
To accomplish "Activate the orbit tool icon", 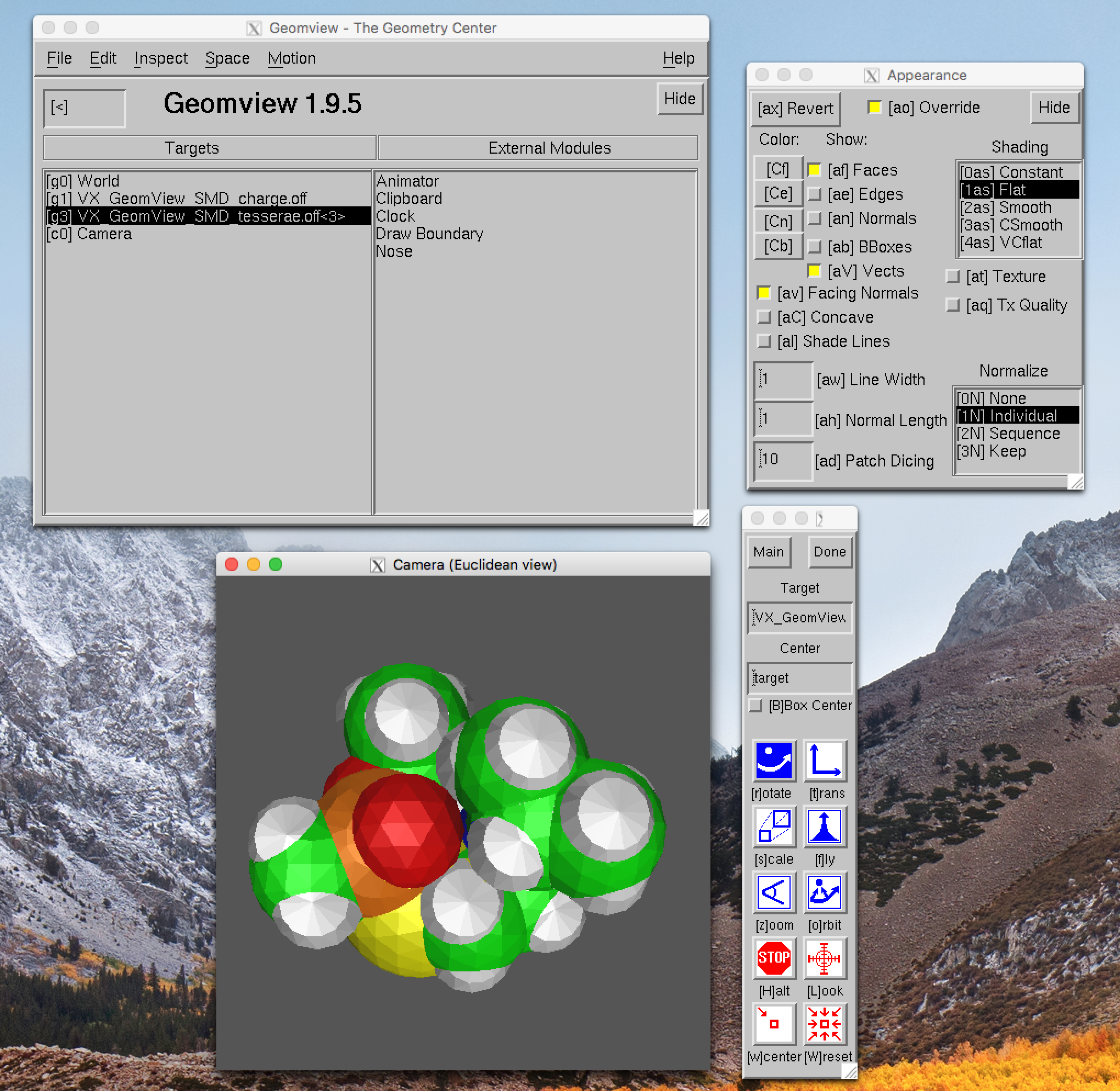I will (824, 892).
